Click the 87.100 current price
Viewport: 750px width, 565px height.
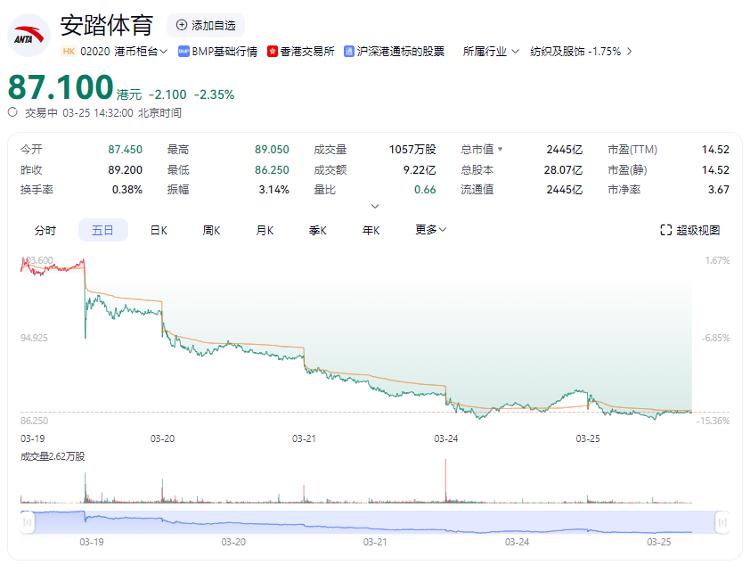click(x=61, y=87)
